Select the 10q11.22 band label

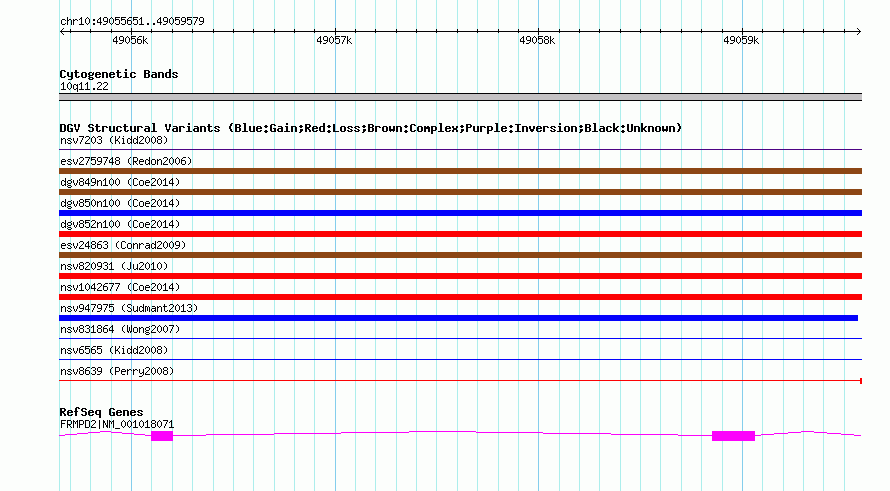(84, 86)
